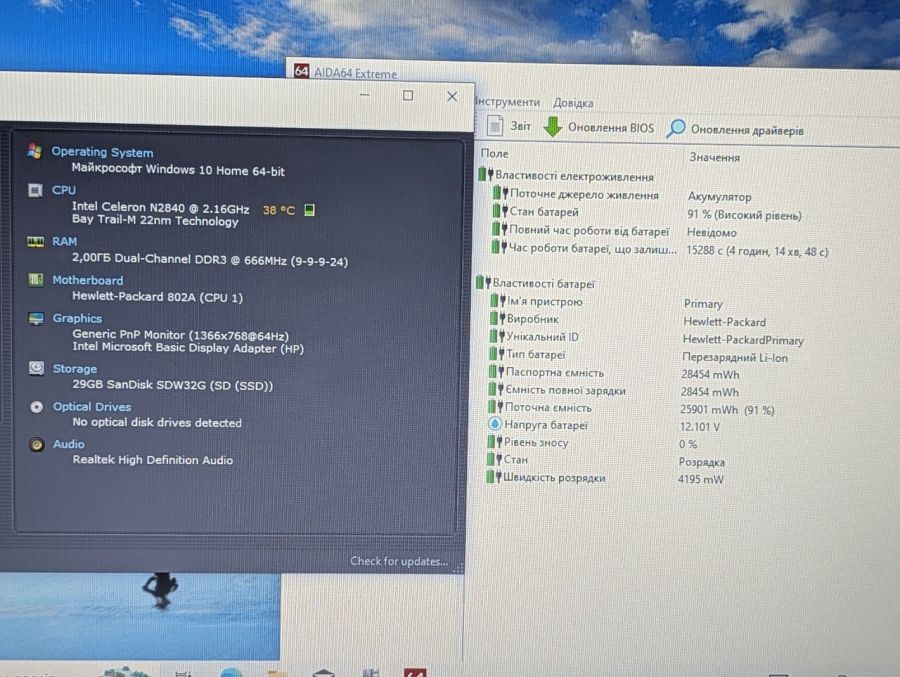Click the Operating System heading in Speccy
The height and width of the screenshot is (677, 900).
click(x=102, y=152)
